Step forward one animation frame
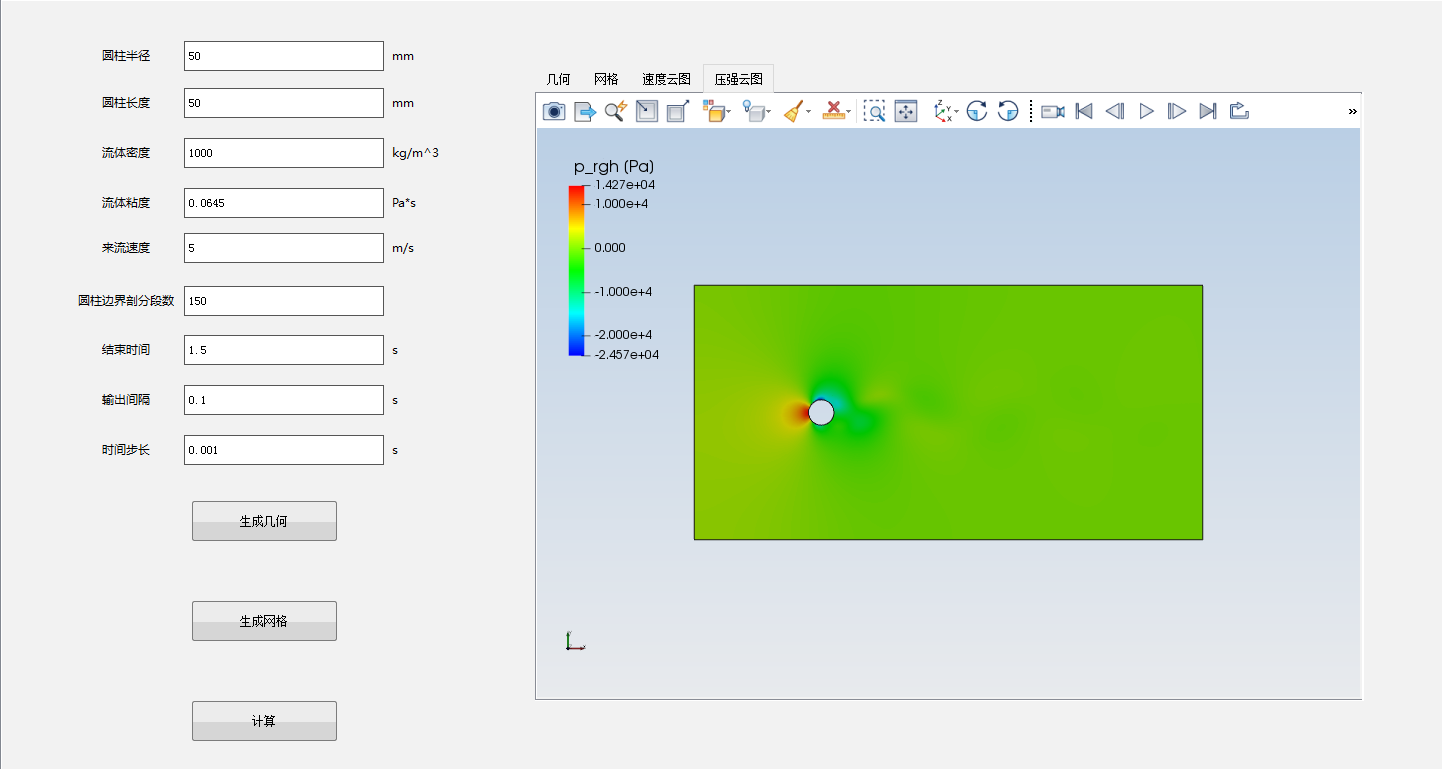 [x=1177, y=111]
